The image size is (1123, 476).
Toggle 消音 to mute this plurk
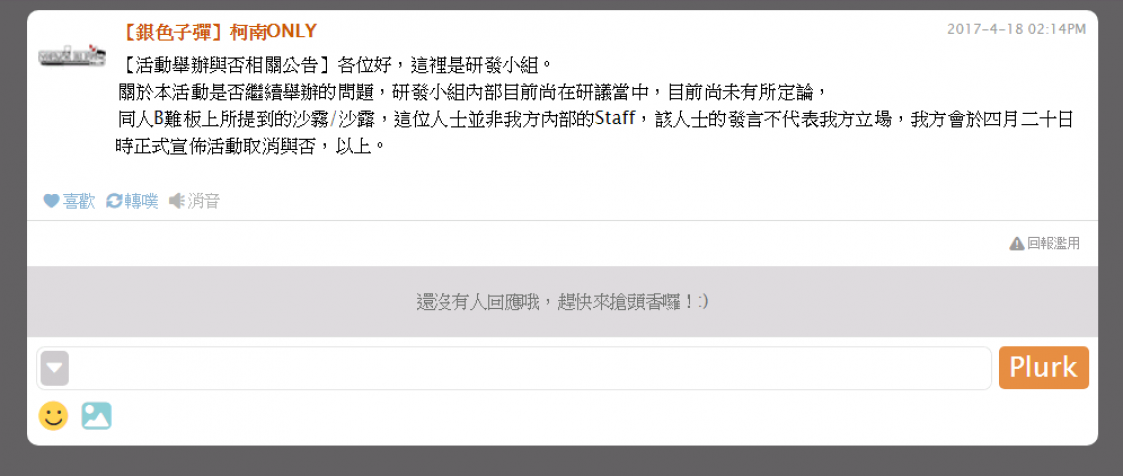[203, 201]
